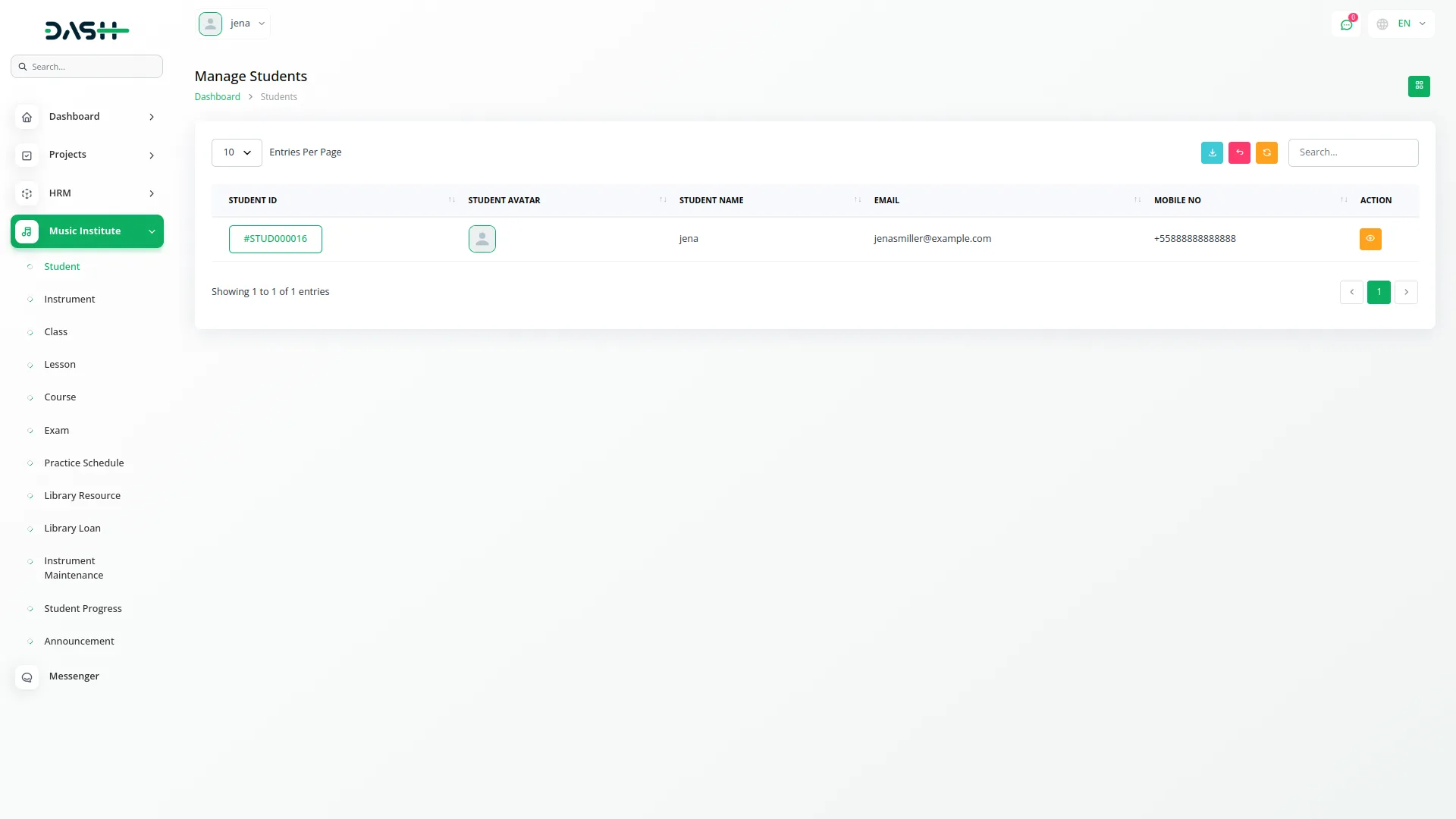Image resolution: width=1456 pixels, height=819 pixels.
Task: Select Library Loan in sidebar
Action: (72, 529)
